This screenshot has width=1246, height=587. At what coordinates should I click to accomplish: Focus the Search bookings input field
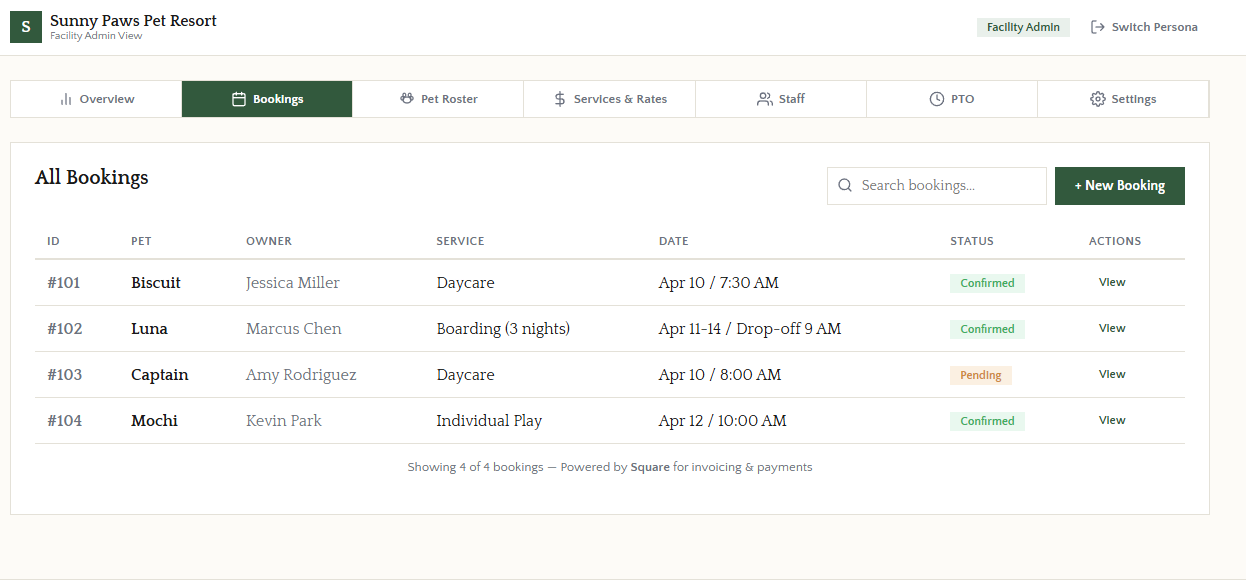pyautogui.click(x=937, y=186)
